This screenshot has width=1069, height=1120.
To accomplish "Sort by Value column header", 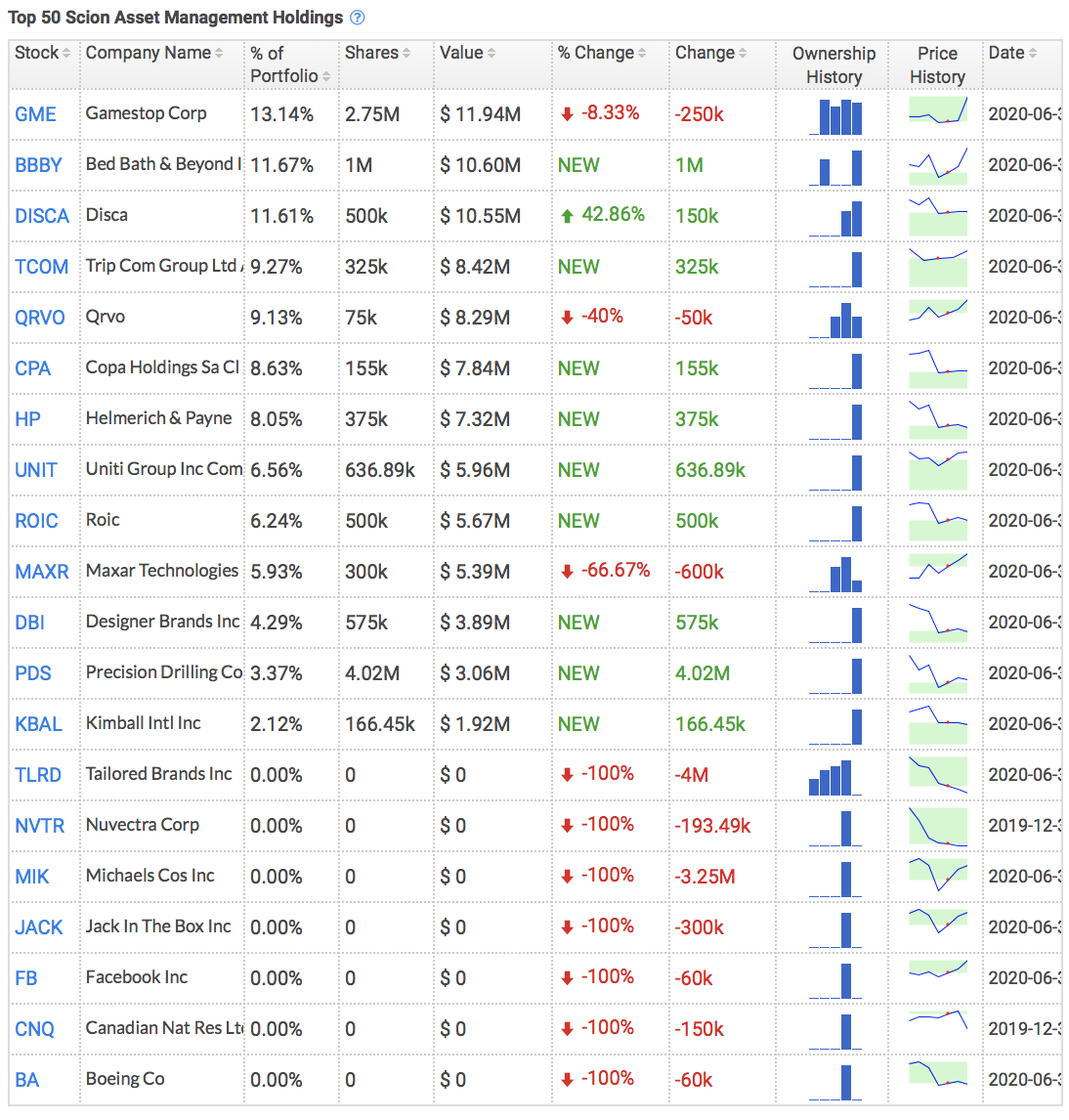I will 467,53.
